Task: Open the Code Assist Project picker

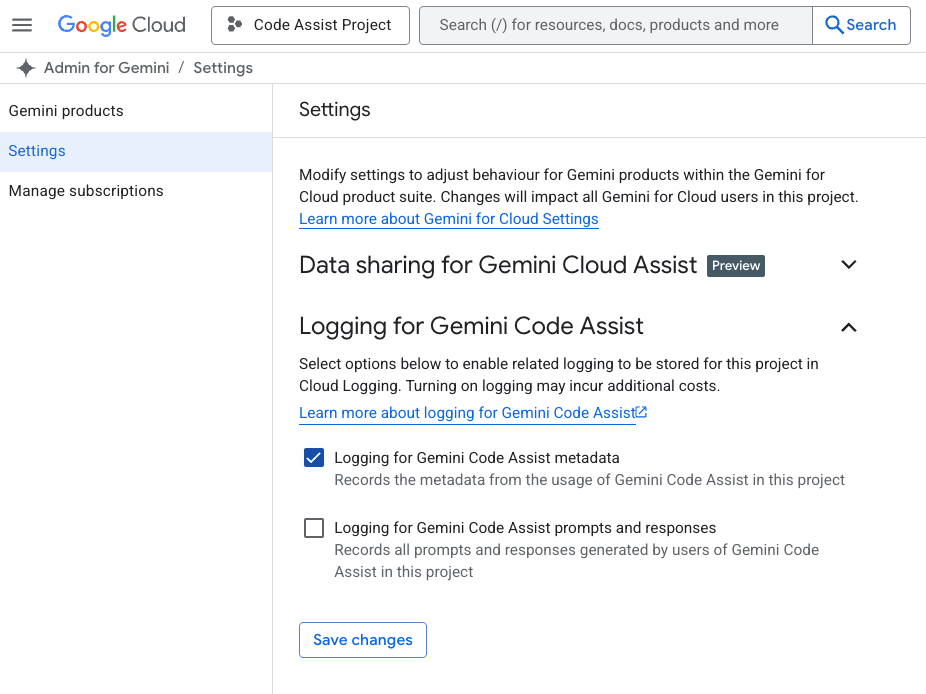Action: 310,25
